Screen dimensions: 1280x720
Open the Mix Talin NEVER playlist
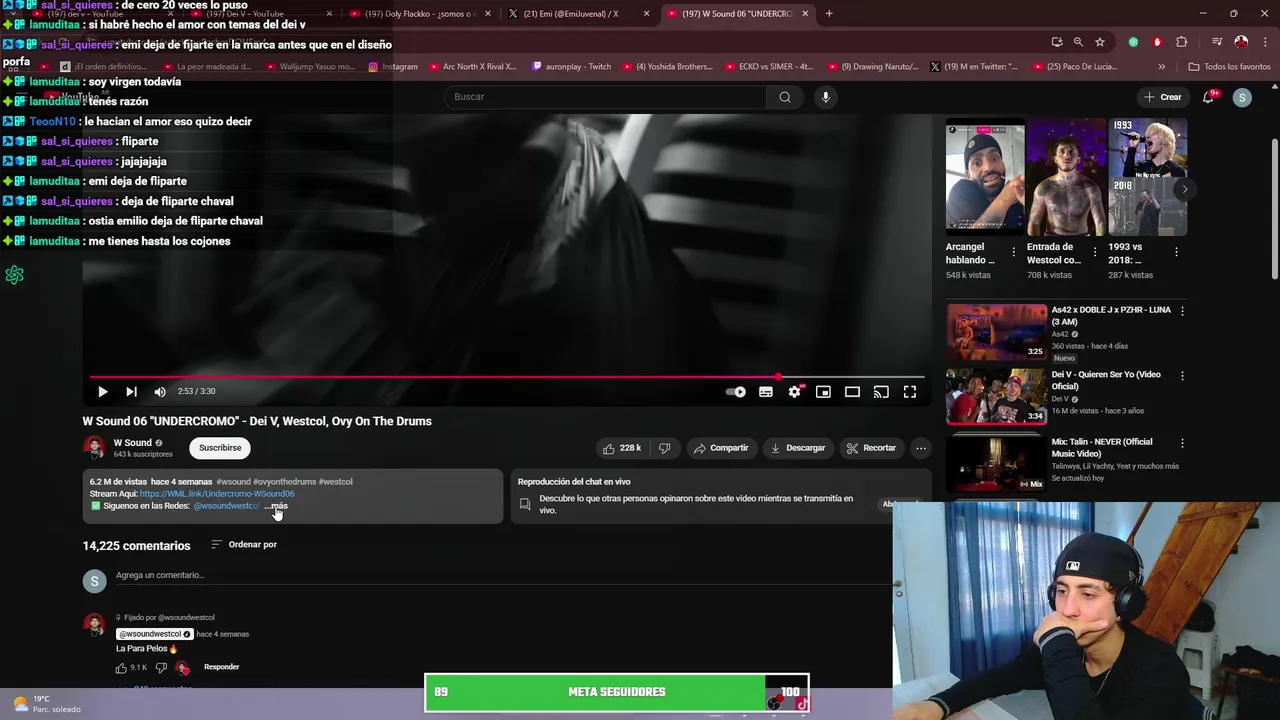(997, 462)
